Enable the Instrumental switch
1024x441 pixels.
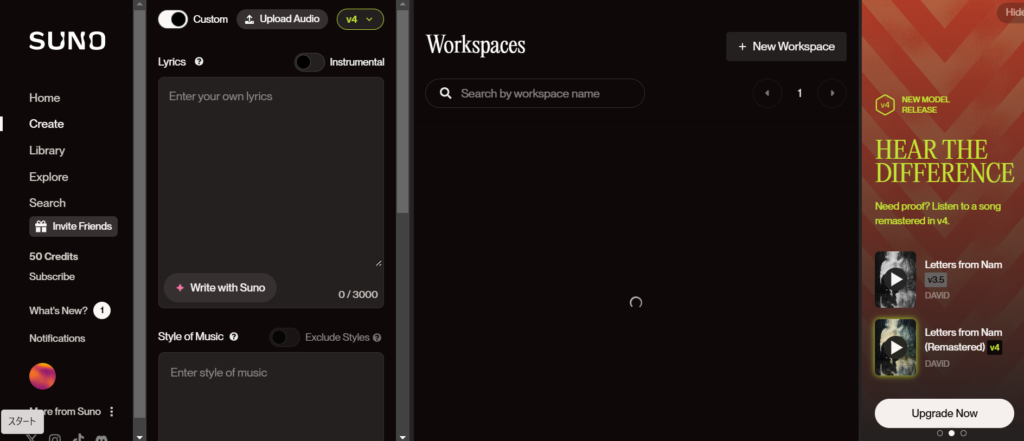click(x=310, y=62)
